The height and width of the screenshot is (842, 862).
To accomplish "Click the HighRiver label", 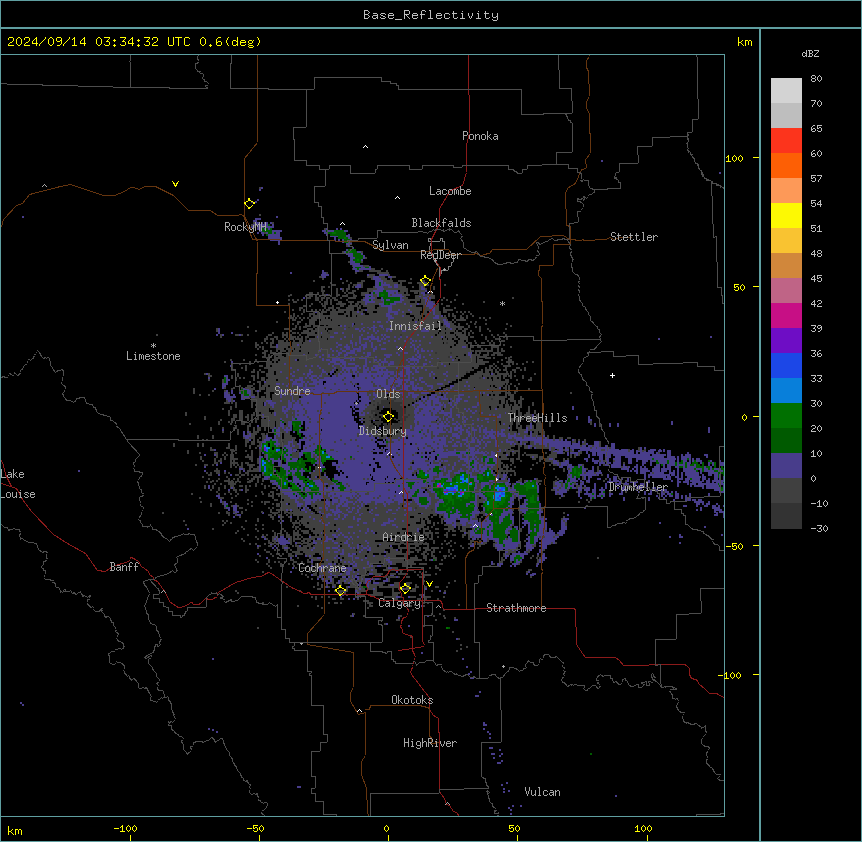I will pyautogui.click(x=429, y=743).
